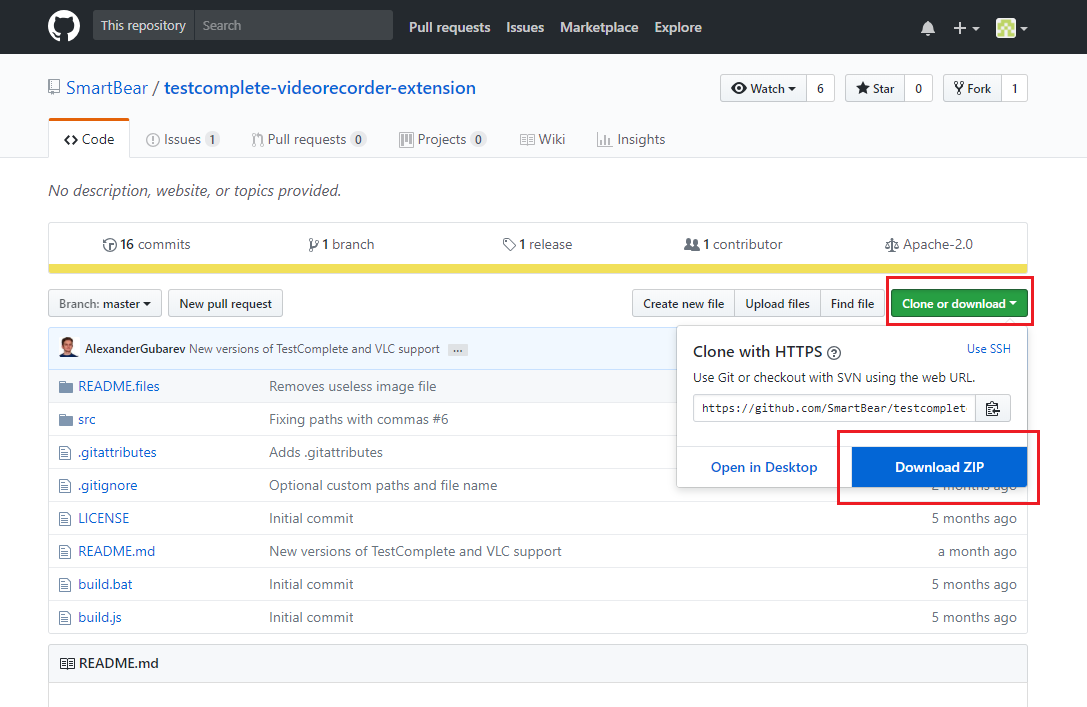The height and width of the screenshot is (707, 1087).
Task: View the 1 branch link
Action: click(x=341, y=245)
